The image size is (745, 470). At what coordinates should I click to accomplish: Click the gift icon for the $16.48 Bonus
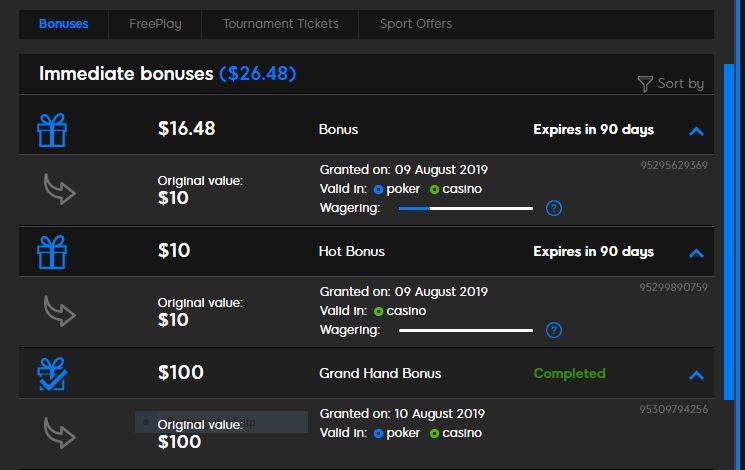52,130
